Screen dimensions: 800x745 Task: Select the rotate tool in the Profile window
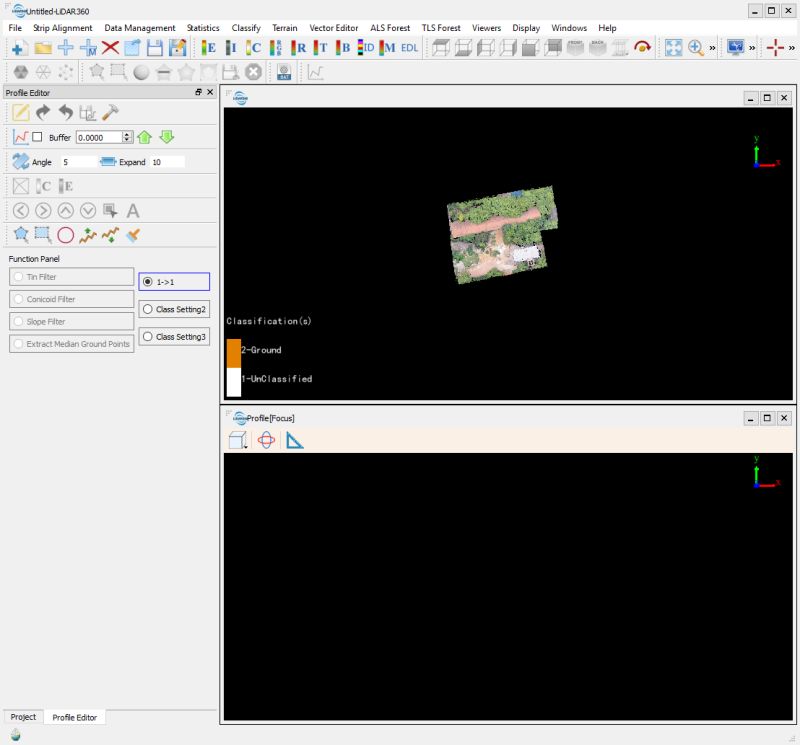pyautogui.click(x=266, y=439)
